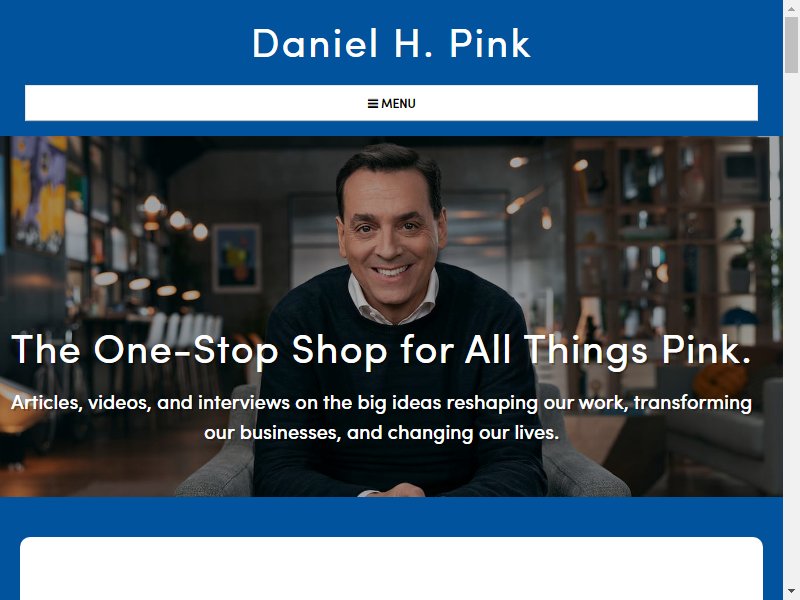Screen dimensions: 800x600
Task: Select the word MENU in the white bar
Action: (x=398, y=104)
